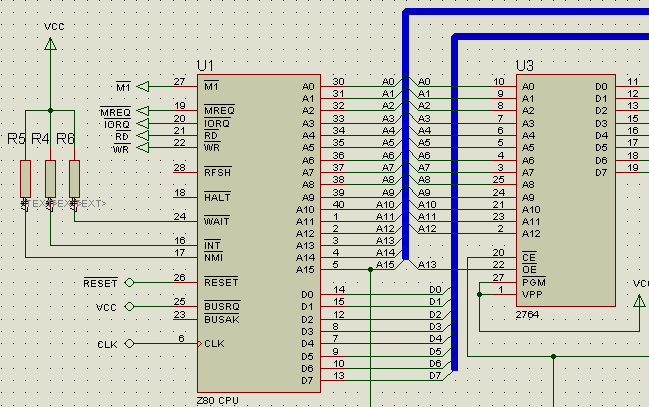Click the R6 reference label
Screen dimensions: 649x407
(x=65, y=139)
